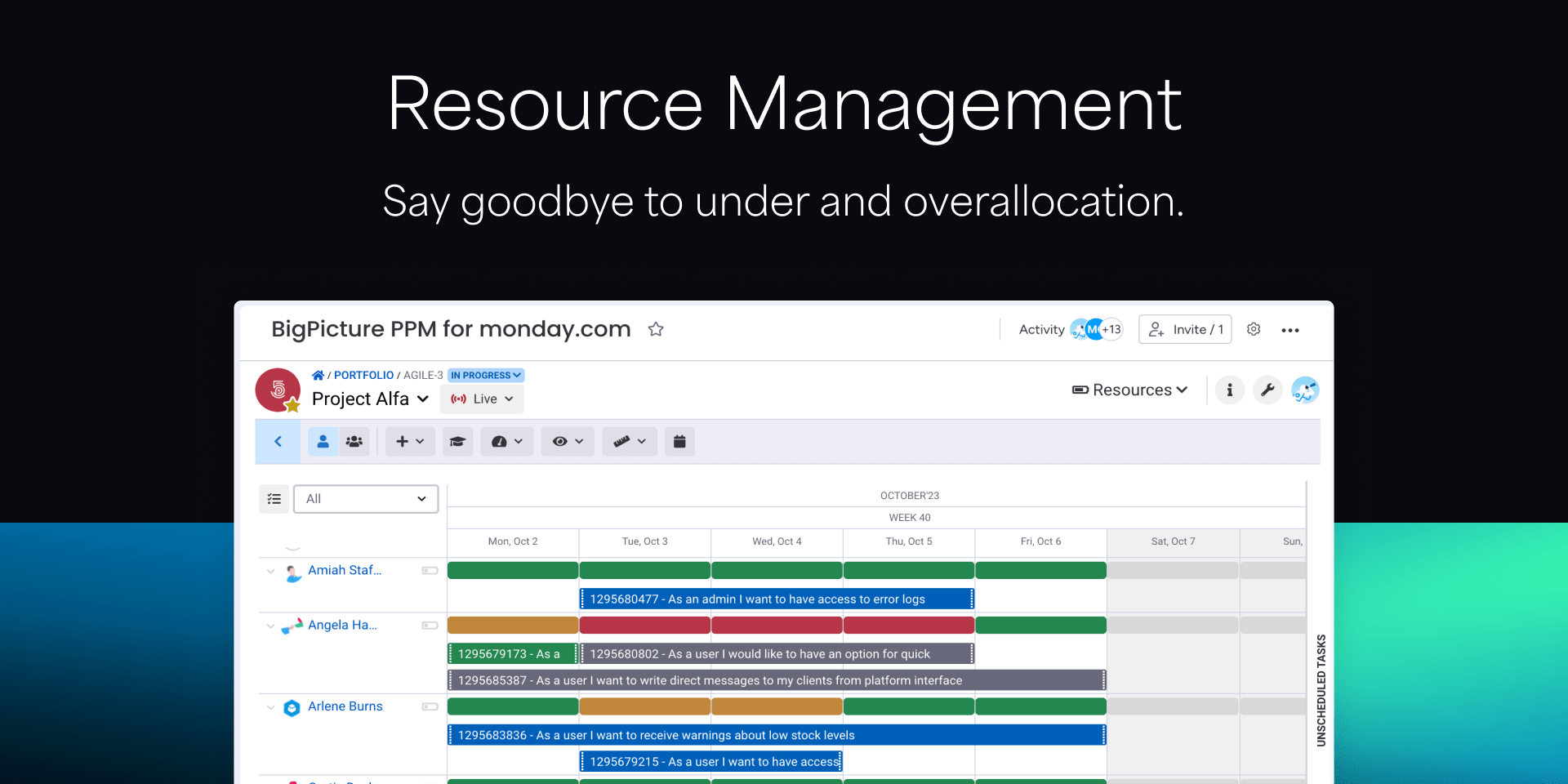
Task: Click the Project Alfa red logo
Action: point(278,390)
